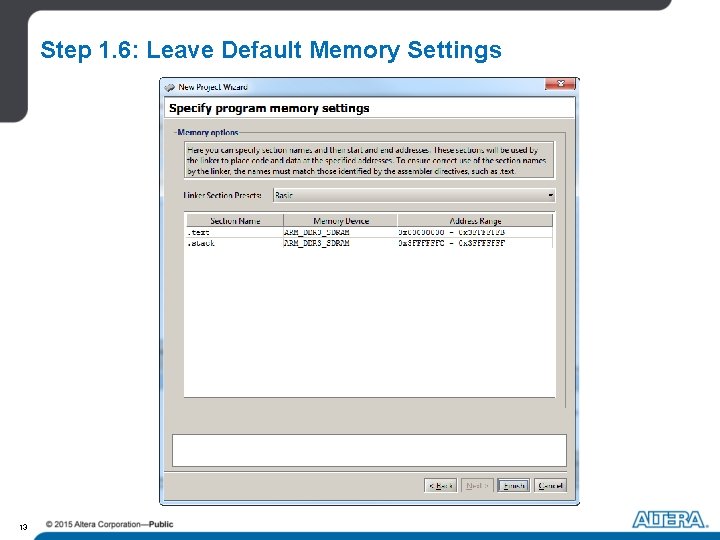Viewport: 720px width, 540px height.
Task: Click the empty message box above the buttons
Action: pyautogui.click(x=369, y=450)
